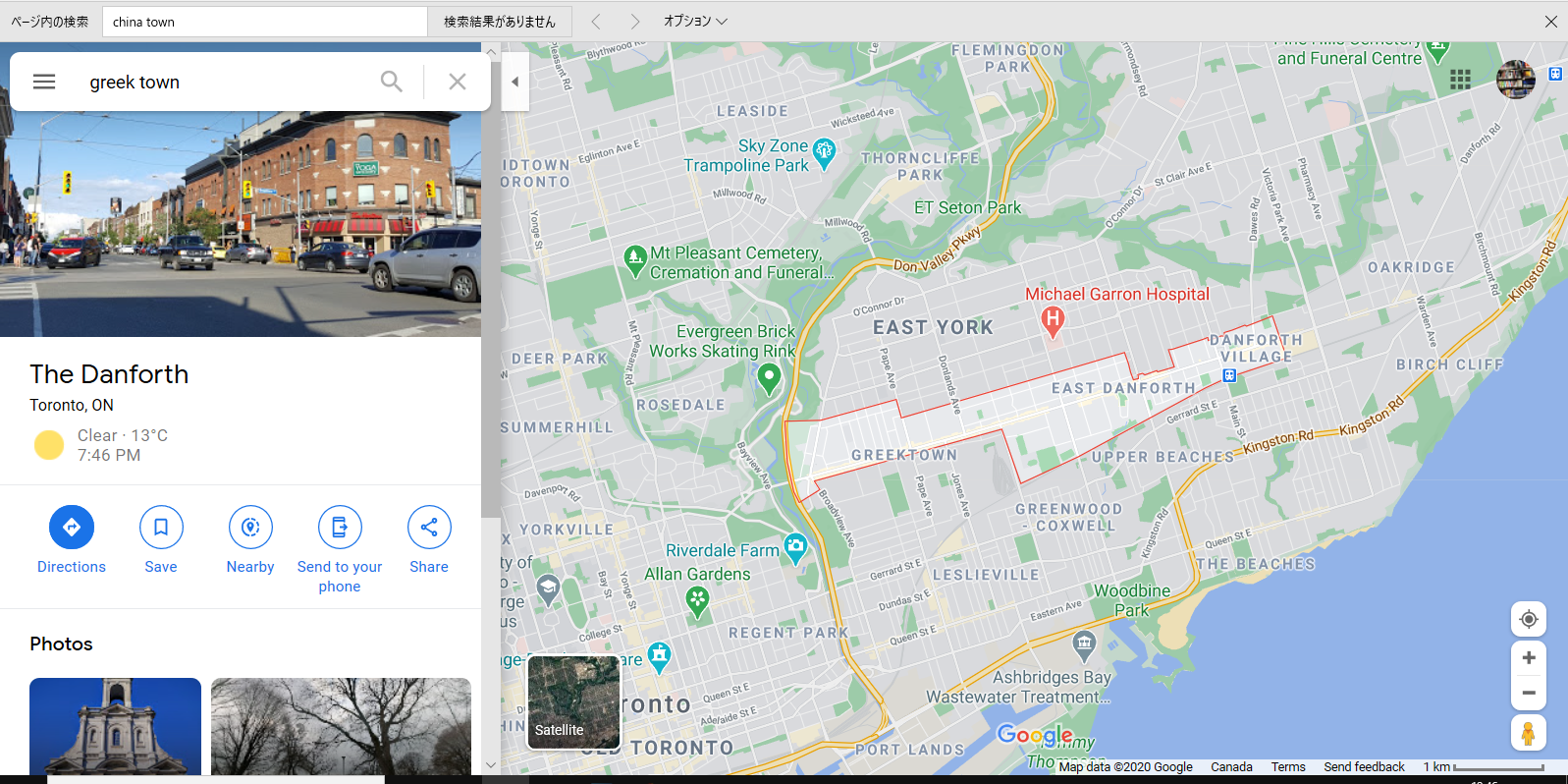Switch to Satellite view
Viewport: 1568px width, 784px height.
click(x=574, y=702)
